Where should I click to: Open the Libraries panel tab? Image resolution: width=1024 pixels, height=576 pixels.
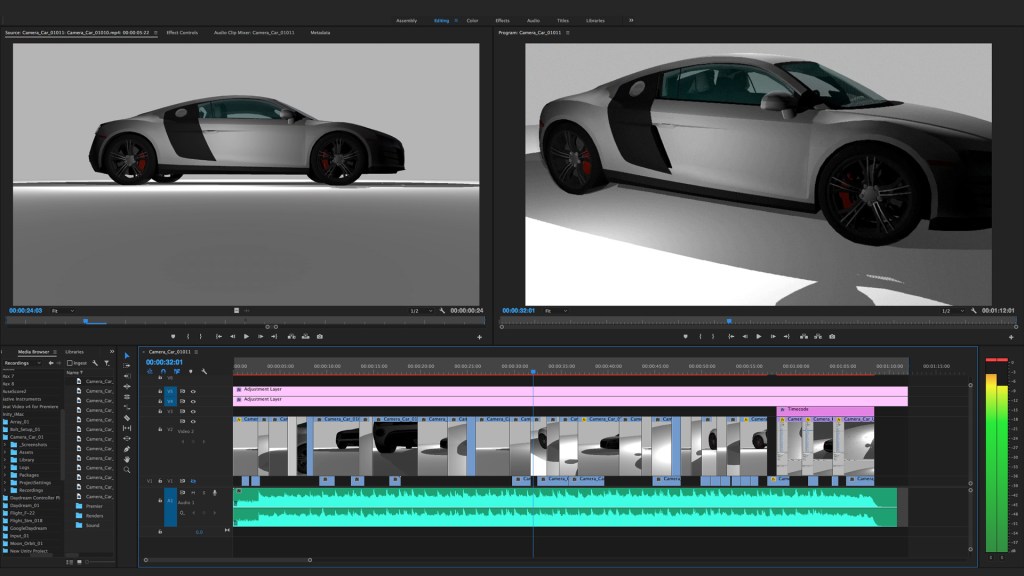[x=75, y=352]
